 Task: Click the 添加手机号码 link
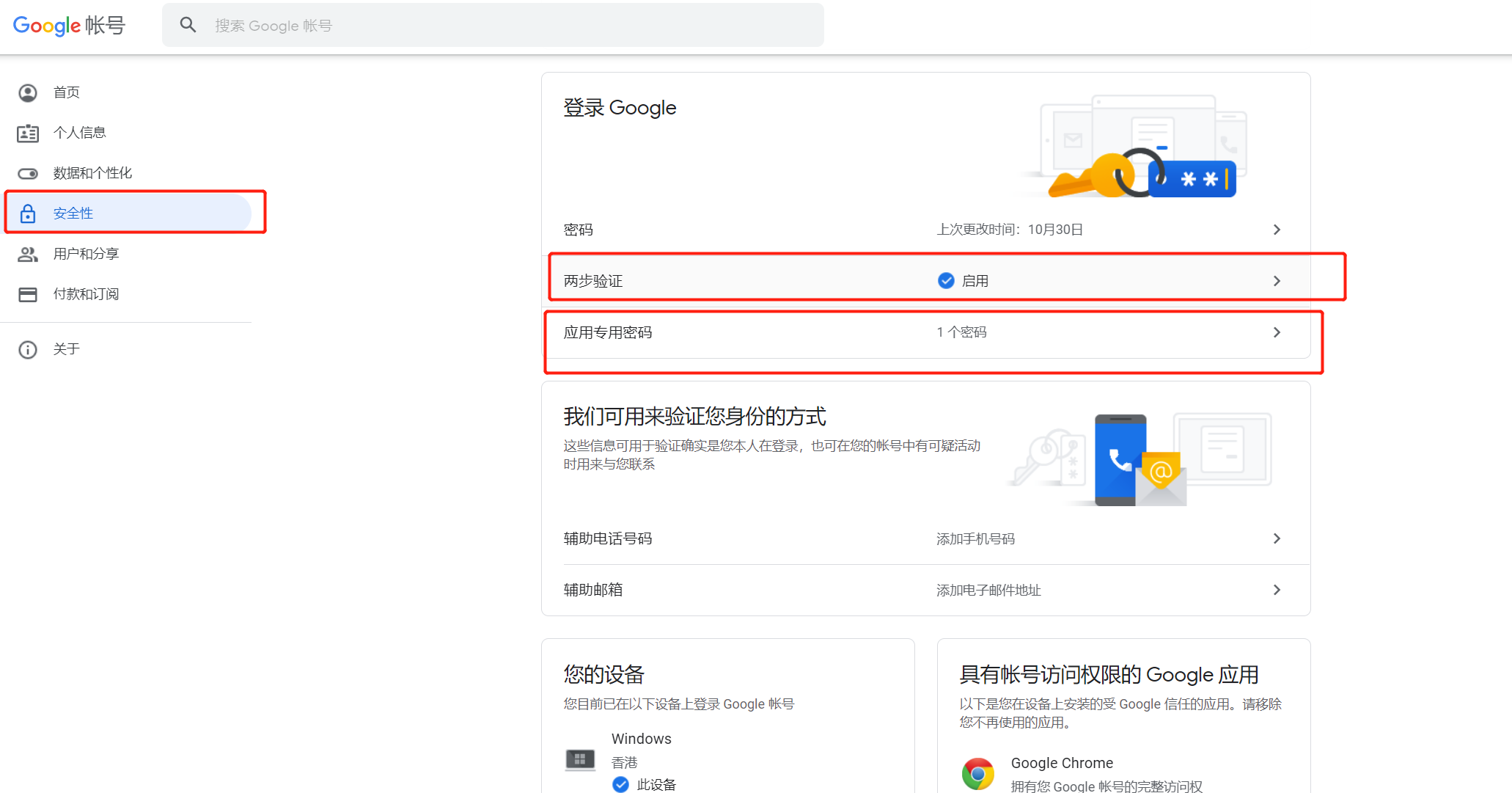tap(975, 538)
